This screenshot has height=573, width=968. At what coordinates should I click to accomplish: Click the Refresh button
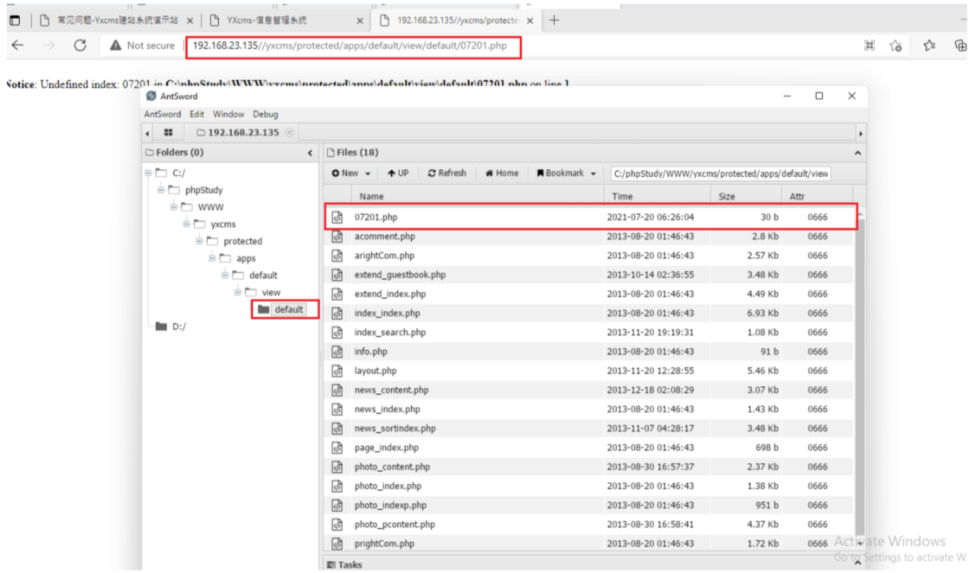pyautogui.click(x=447, y=174)
